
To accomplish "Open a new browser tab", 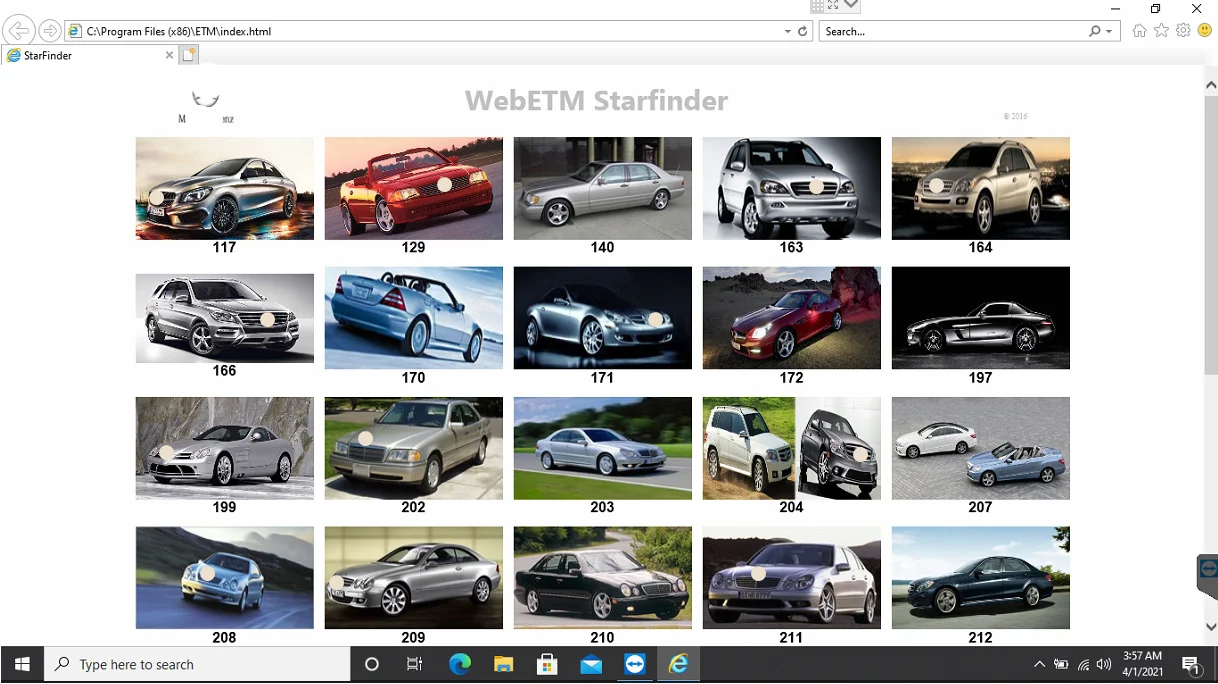I will coord(188,56).
